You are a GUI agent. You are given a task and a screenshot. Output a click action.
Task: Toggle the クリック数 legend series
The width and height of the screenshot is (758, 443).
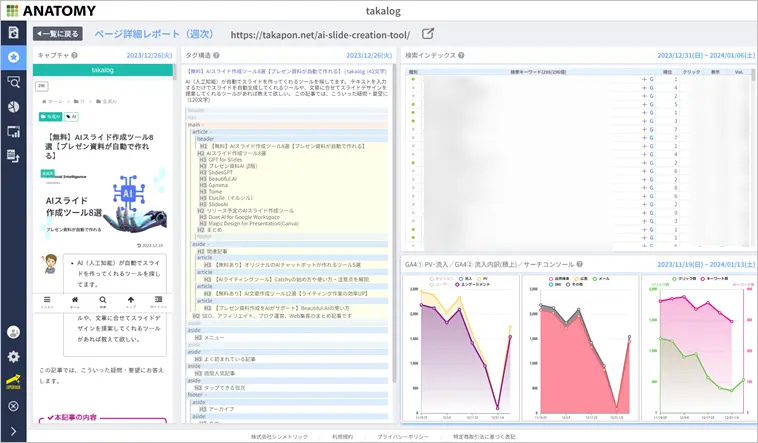(685, 279)
